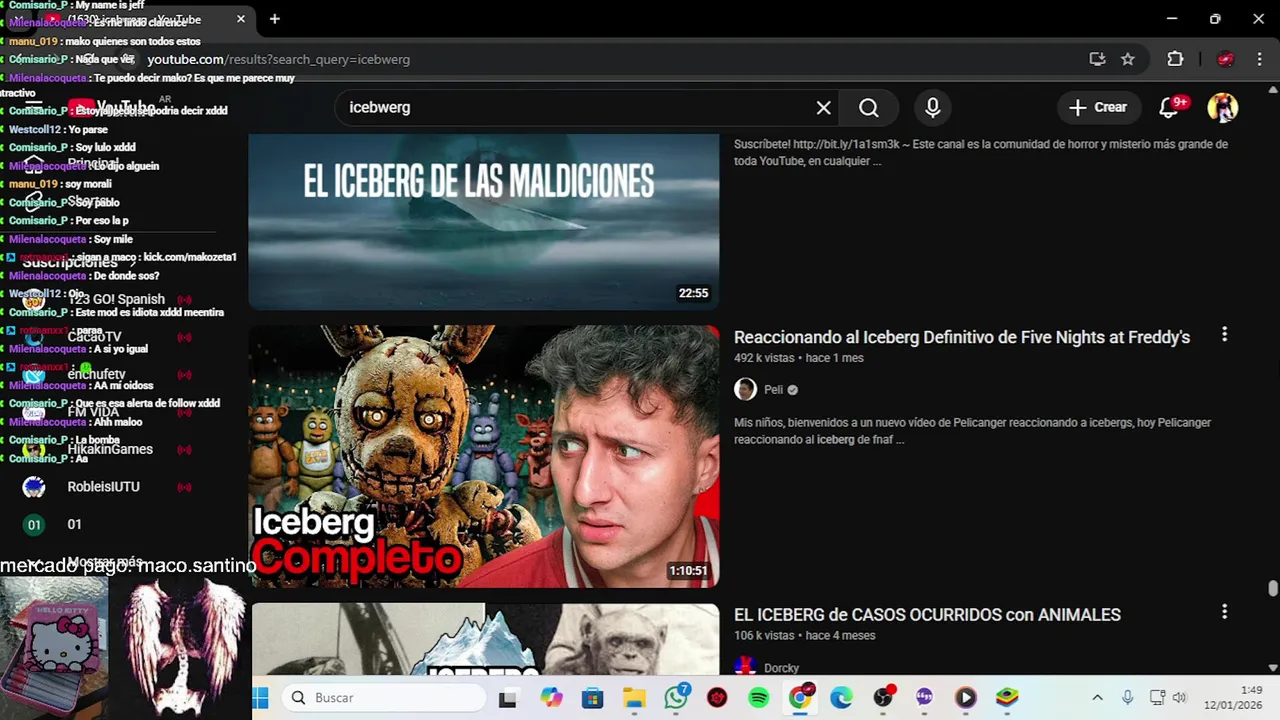The width and height of the screenshot is (1280, 720).
Task: Install or cast page icon in address bar
Action: 1097,59
